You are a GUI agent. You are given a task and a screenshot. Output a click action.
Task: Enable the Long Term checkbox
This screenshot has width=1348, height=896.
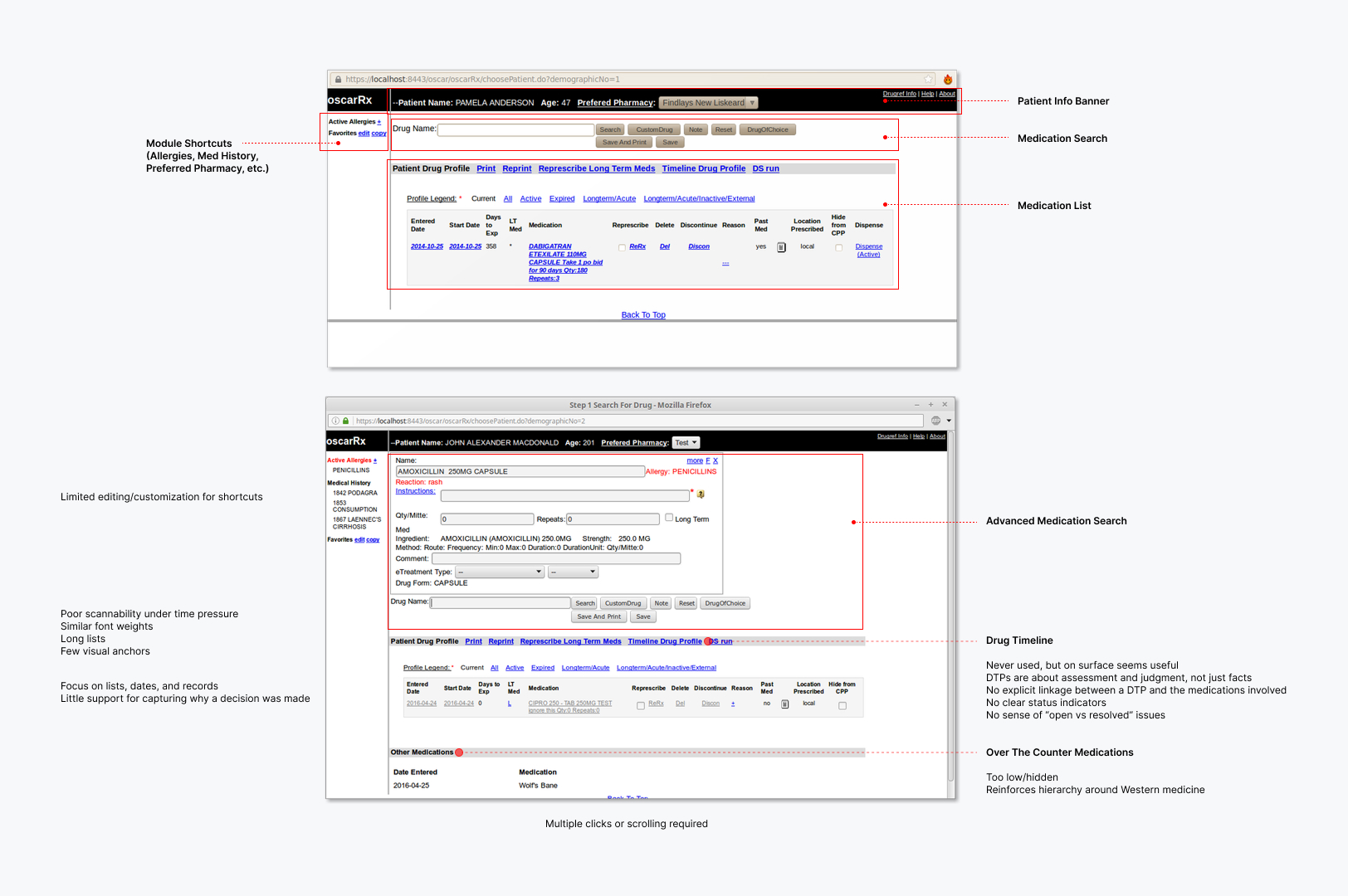pyautogui.click(x=669, y=517)
